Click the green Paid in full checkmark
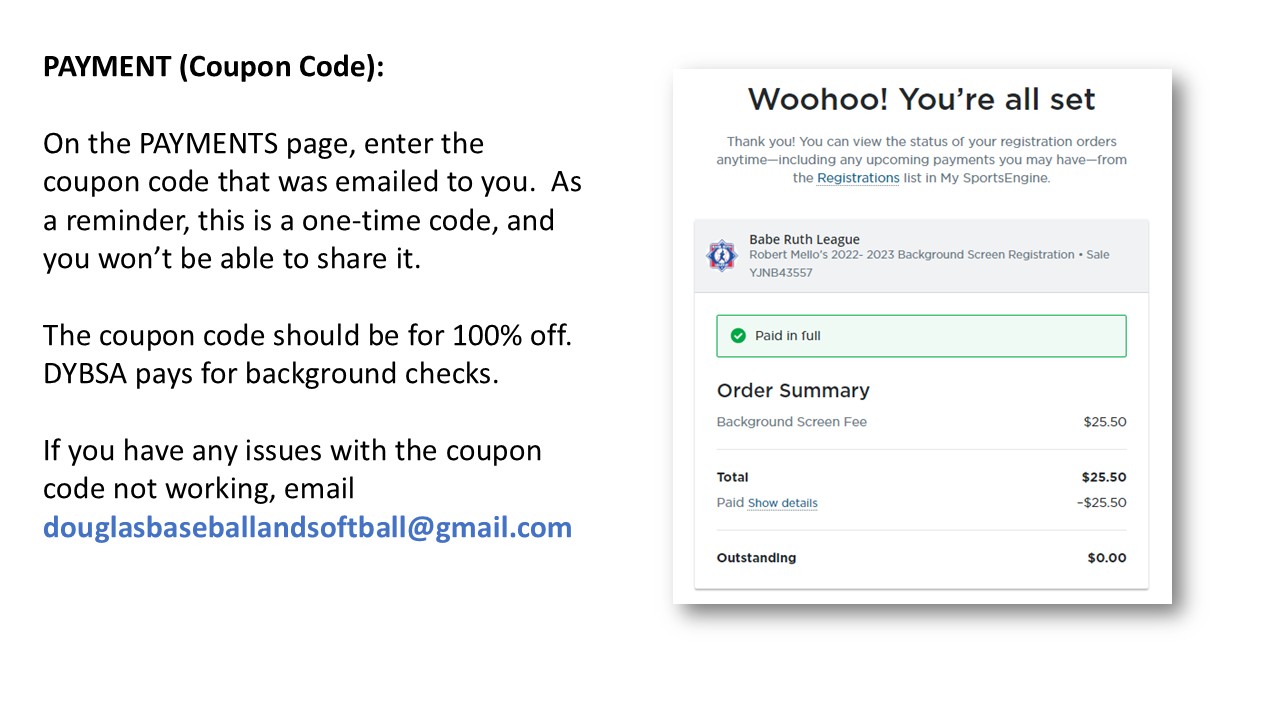1280x720 pixels. pos(738,336)
